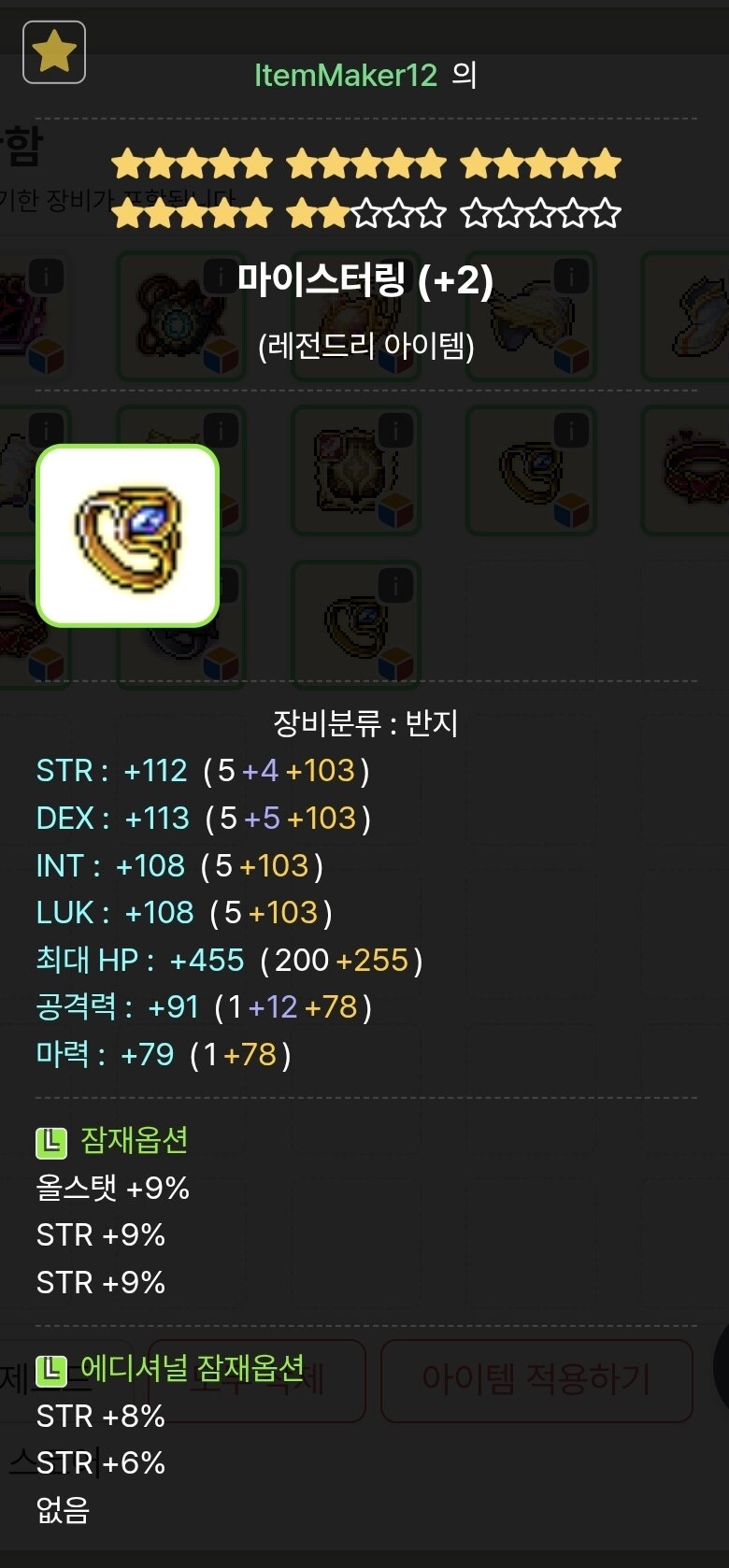The height and width of the screenshot is (1568, 729).
Task: Click the 마이스터링 (+2) item title
Action: pyautogui.click(x=365, y=278)
